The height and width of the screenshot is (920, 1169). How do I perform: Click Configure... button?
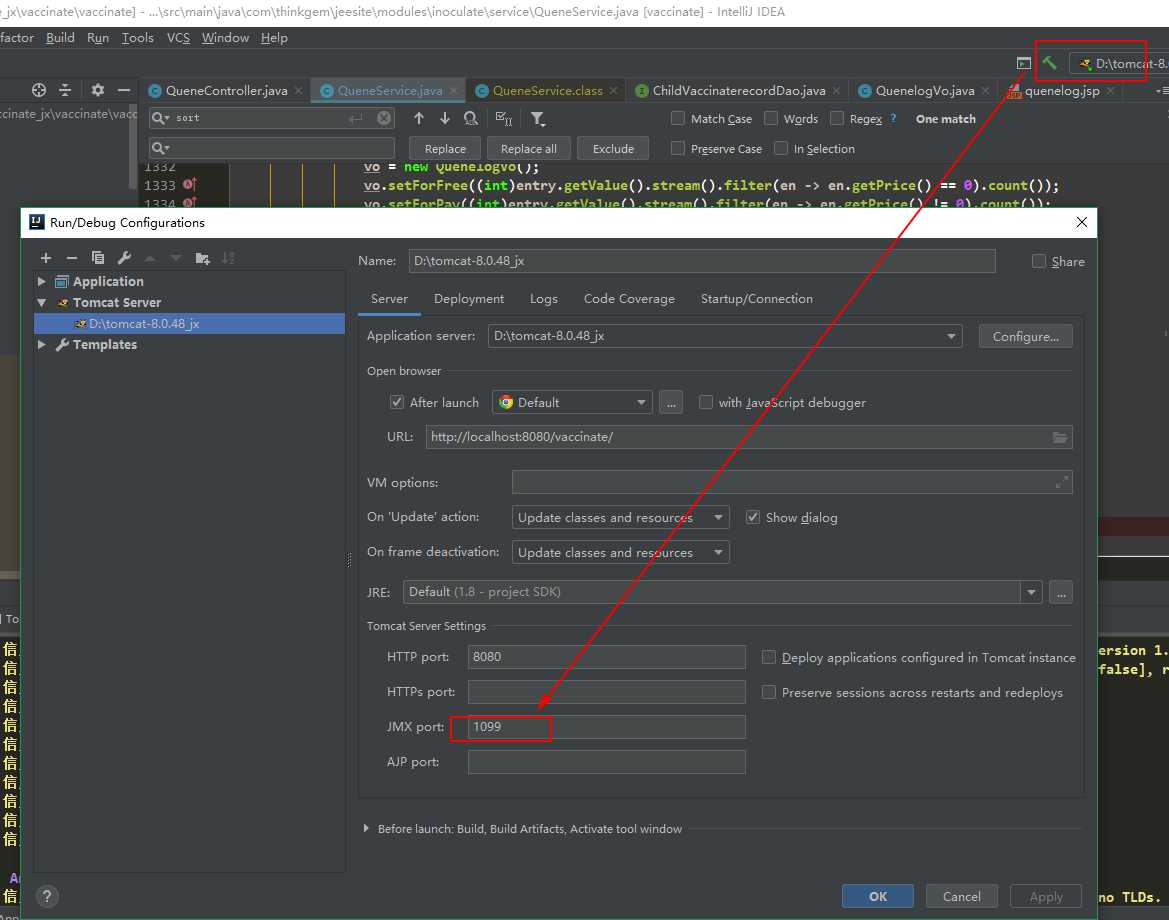pos(1025,336)
